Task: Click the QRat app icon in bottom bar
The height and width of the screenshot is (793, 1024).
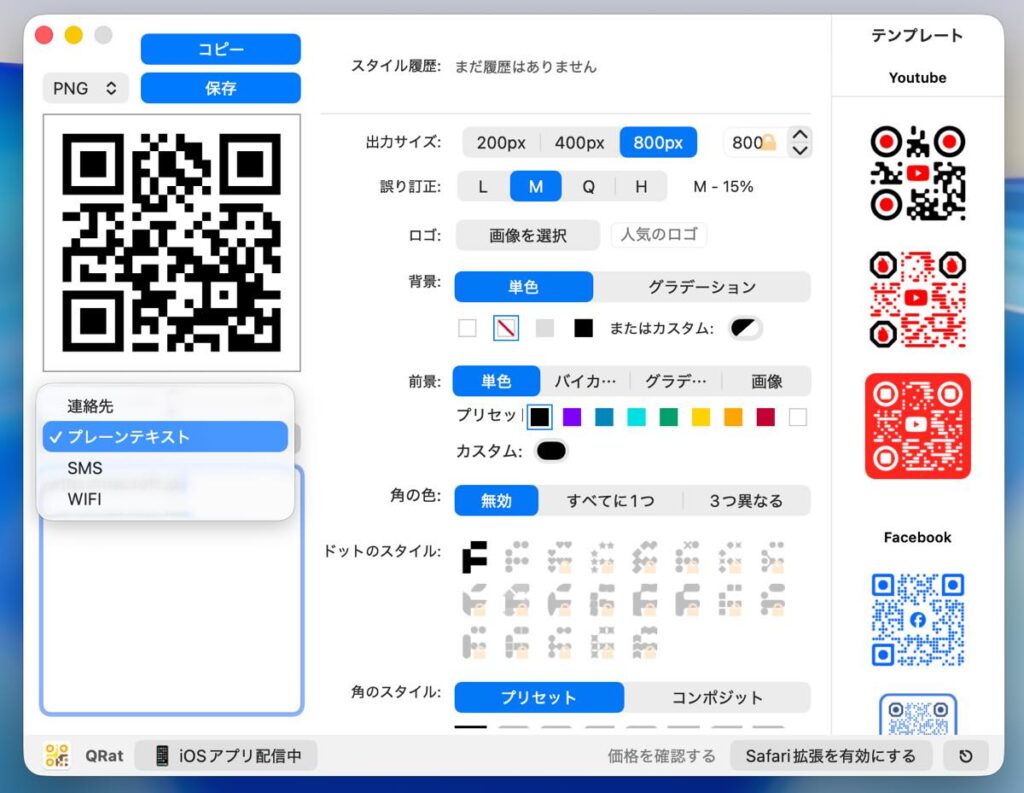Action: point(58,756)
